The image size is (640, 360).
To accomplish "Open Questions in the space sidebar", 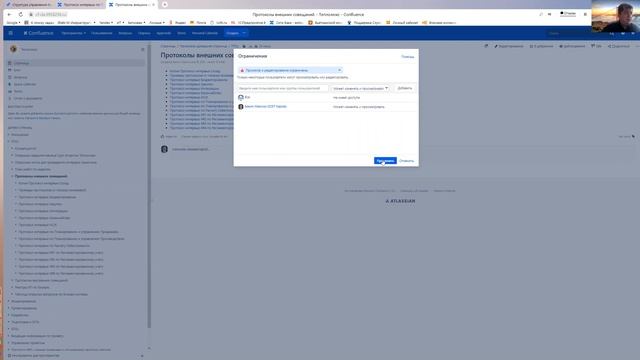I will (18, 77).
